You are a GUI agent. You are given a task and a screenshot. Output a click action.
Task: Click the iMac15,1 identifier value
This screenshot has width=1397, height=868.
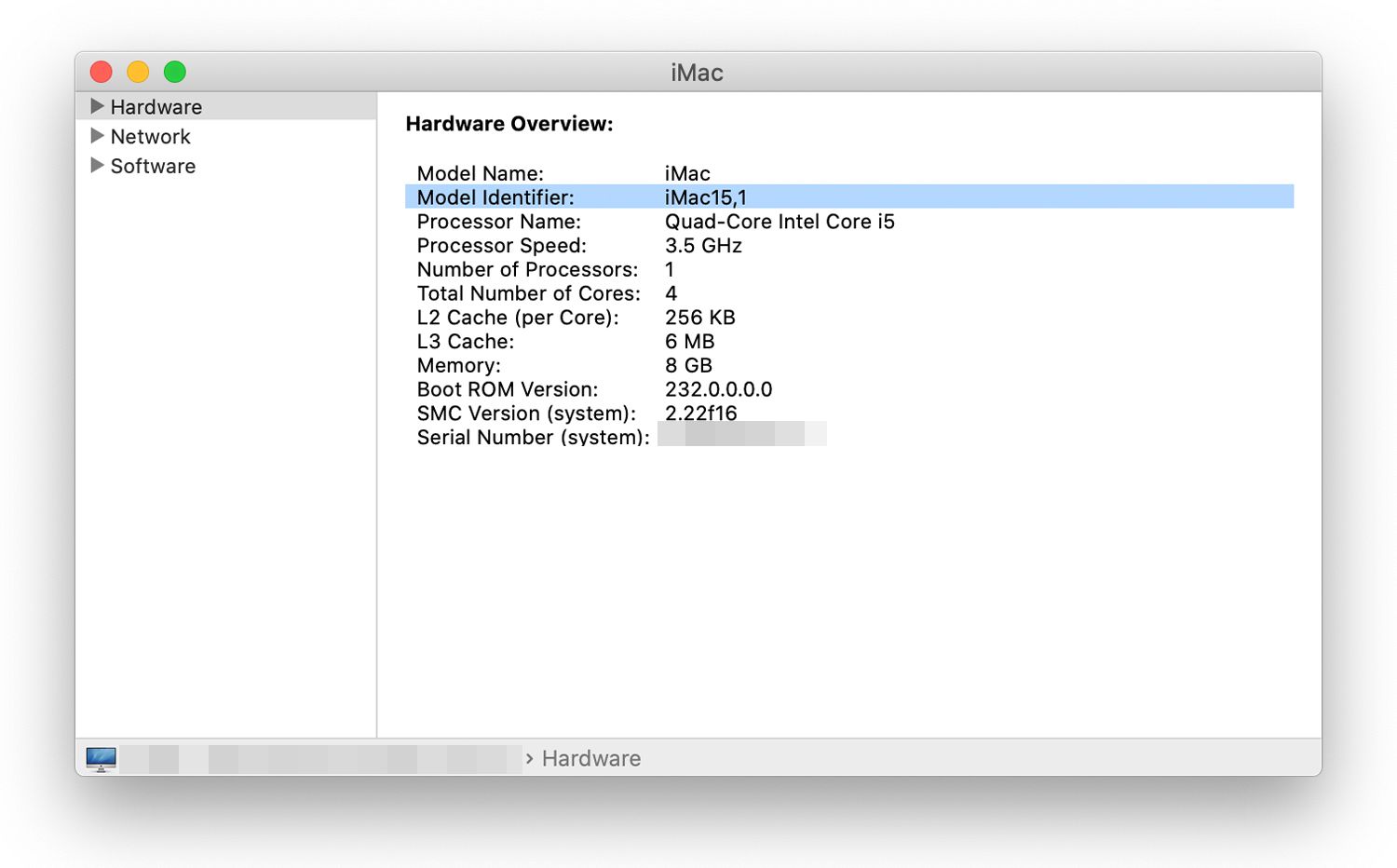(705, 197)
